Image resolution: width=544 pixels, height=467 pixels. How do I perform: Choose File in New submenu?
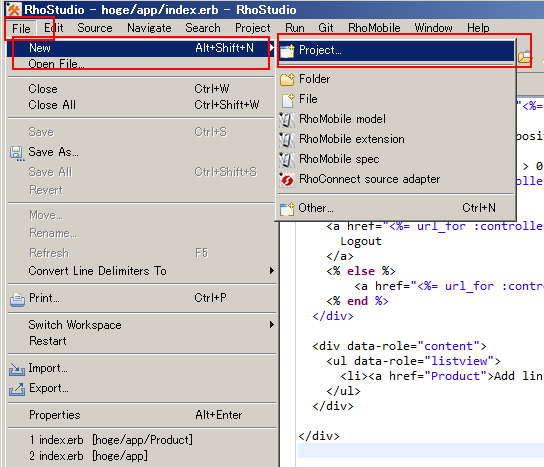(396, 99)
